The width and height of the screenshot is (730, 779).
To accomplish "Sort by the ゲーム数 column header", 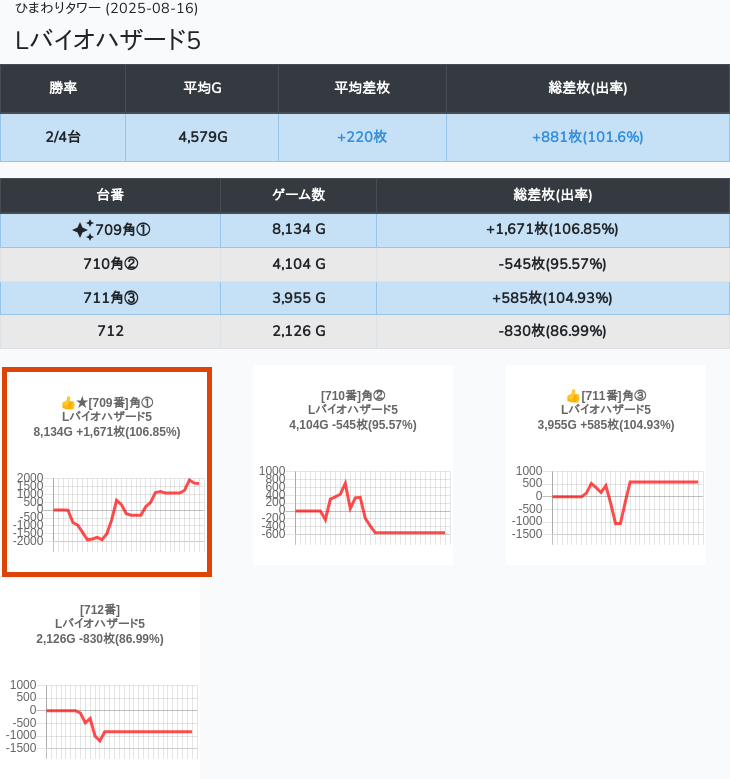I will [298, 195].
